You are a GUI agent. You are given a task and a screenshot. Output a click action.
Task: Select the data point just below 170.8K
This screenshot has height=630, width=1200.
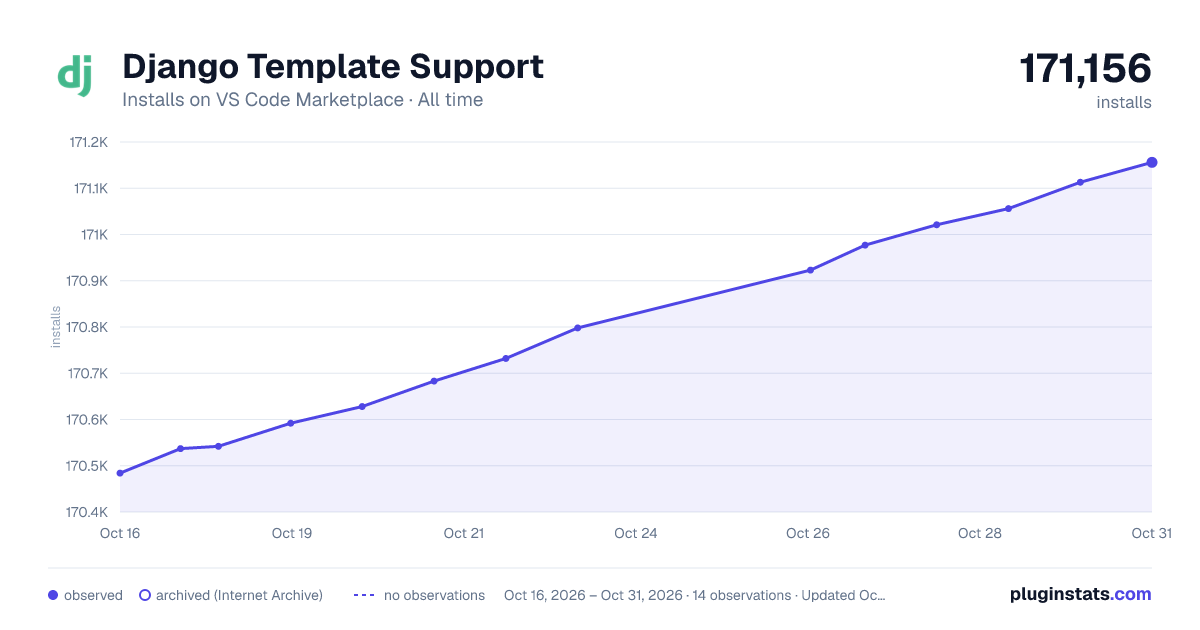(578, 328)
